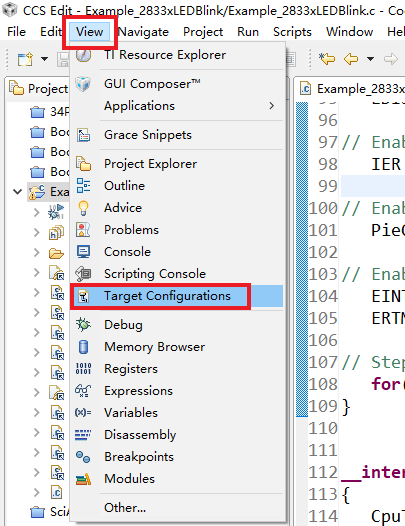
Task: Click line number 108 in editor gutter
Action: [323, 384]
